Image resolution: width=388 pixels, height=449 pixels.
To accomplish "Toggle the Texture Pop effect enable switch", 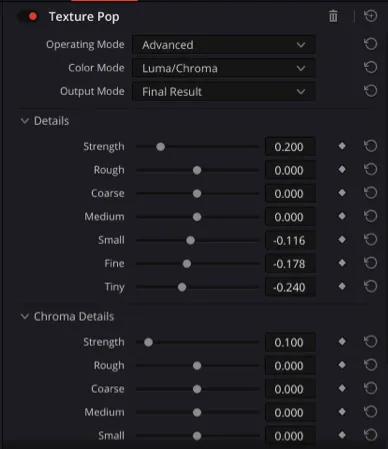I will click(x=28, y=16).
